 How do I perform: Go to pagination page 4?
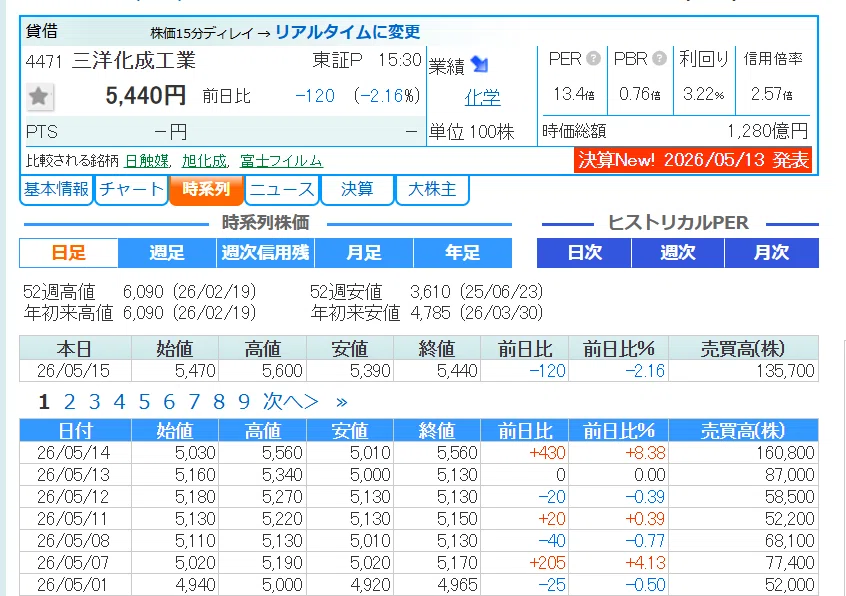tap(119, 402)
